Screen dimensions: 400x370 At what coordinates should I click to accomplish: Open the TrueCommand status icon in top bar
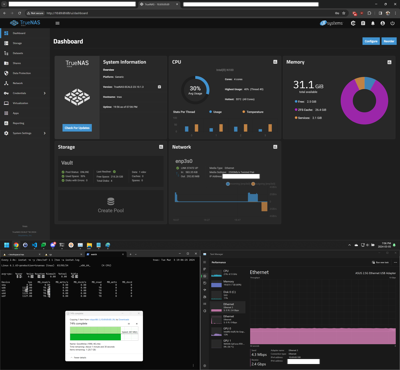coord(353,23)
